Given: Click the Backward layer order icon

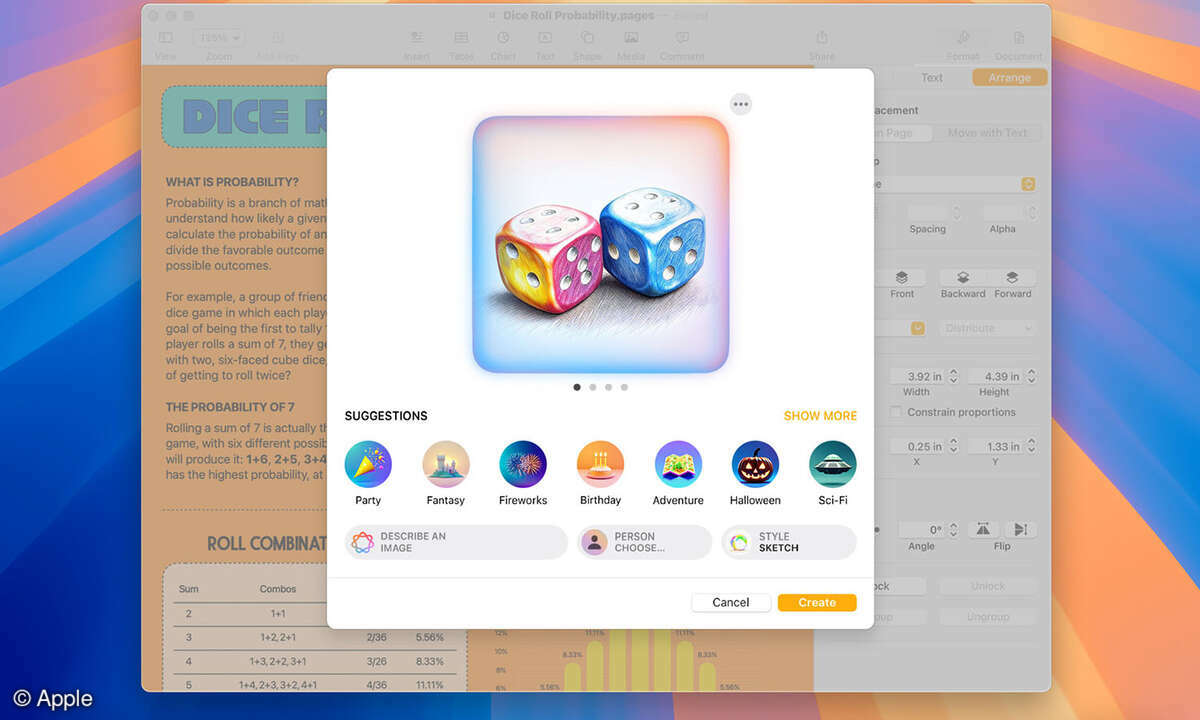Looking at the screenshot, I should click(962, 277).
